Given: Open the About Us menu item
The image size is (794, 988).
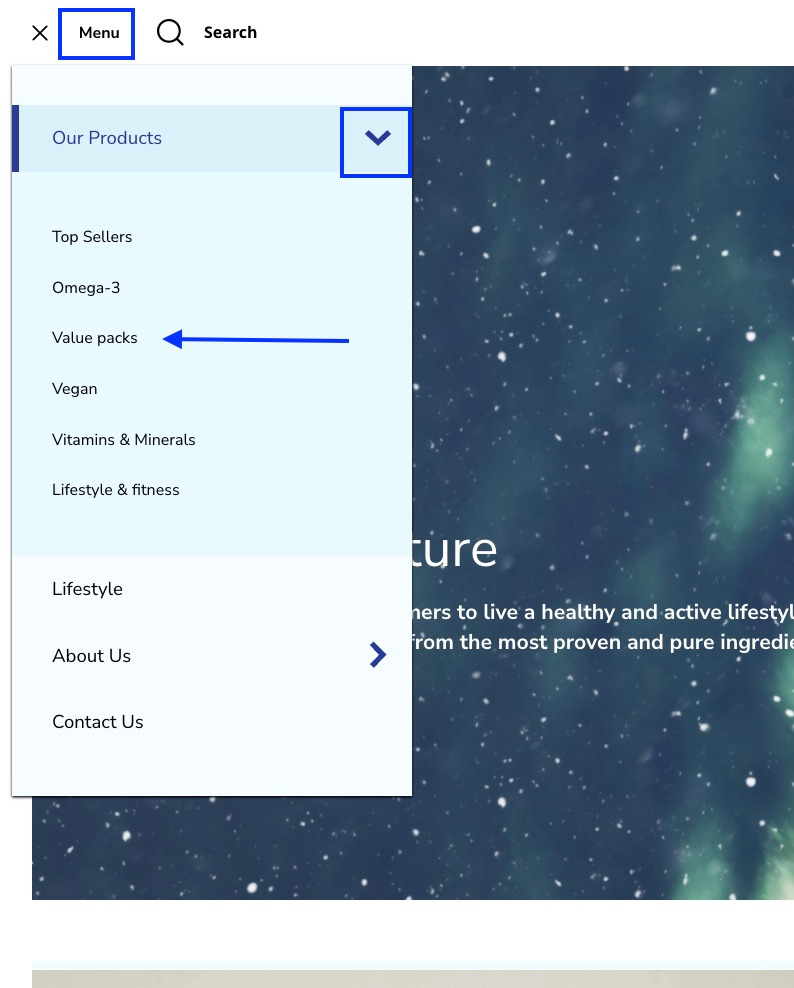Looking at the screenshot, I should (x=91, y=656).
